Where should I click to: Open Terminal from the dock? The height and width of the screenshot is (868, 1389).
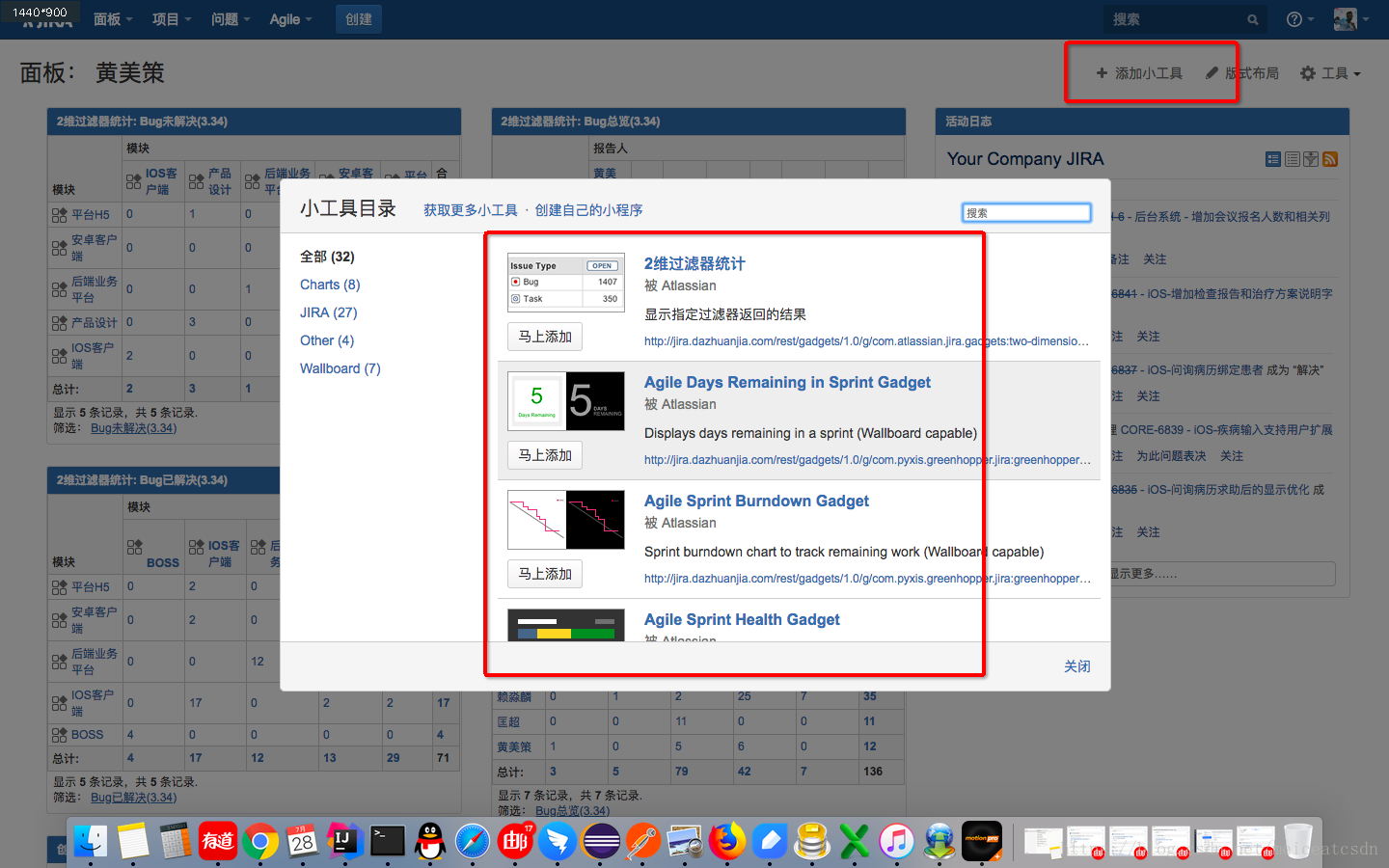click(388, 842)
